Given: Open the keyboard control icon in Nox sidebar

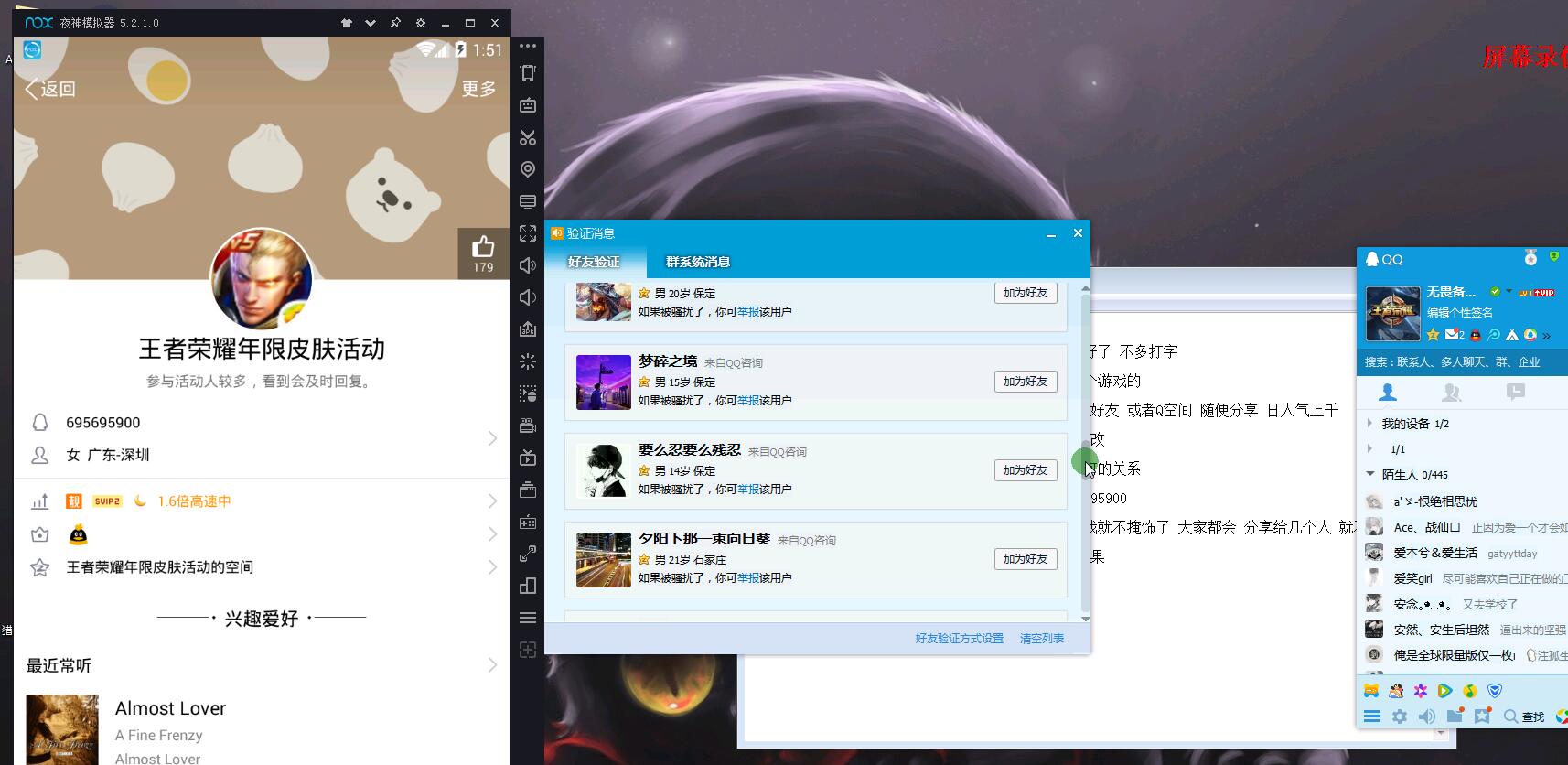Looking at the screenshot, I should 528,105.
